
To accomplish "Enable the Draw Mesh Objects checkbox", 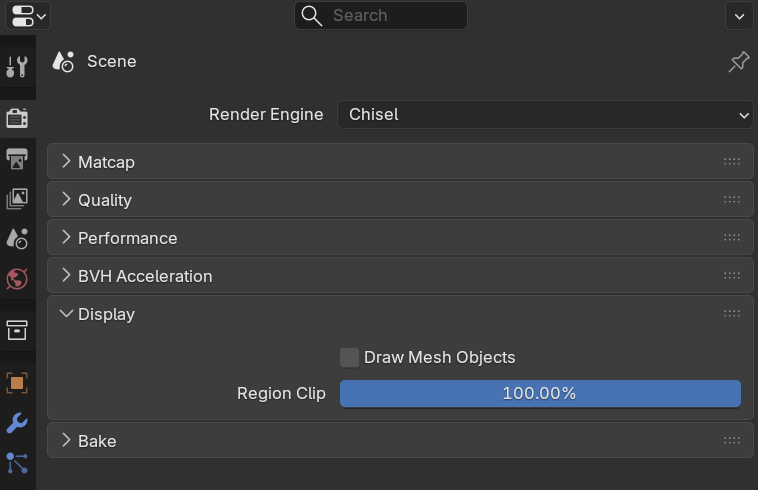I will pyautogui.click(x=349, y=357).
